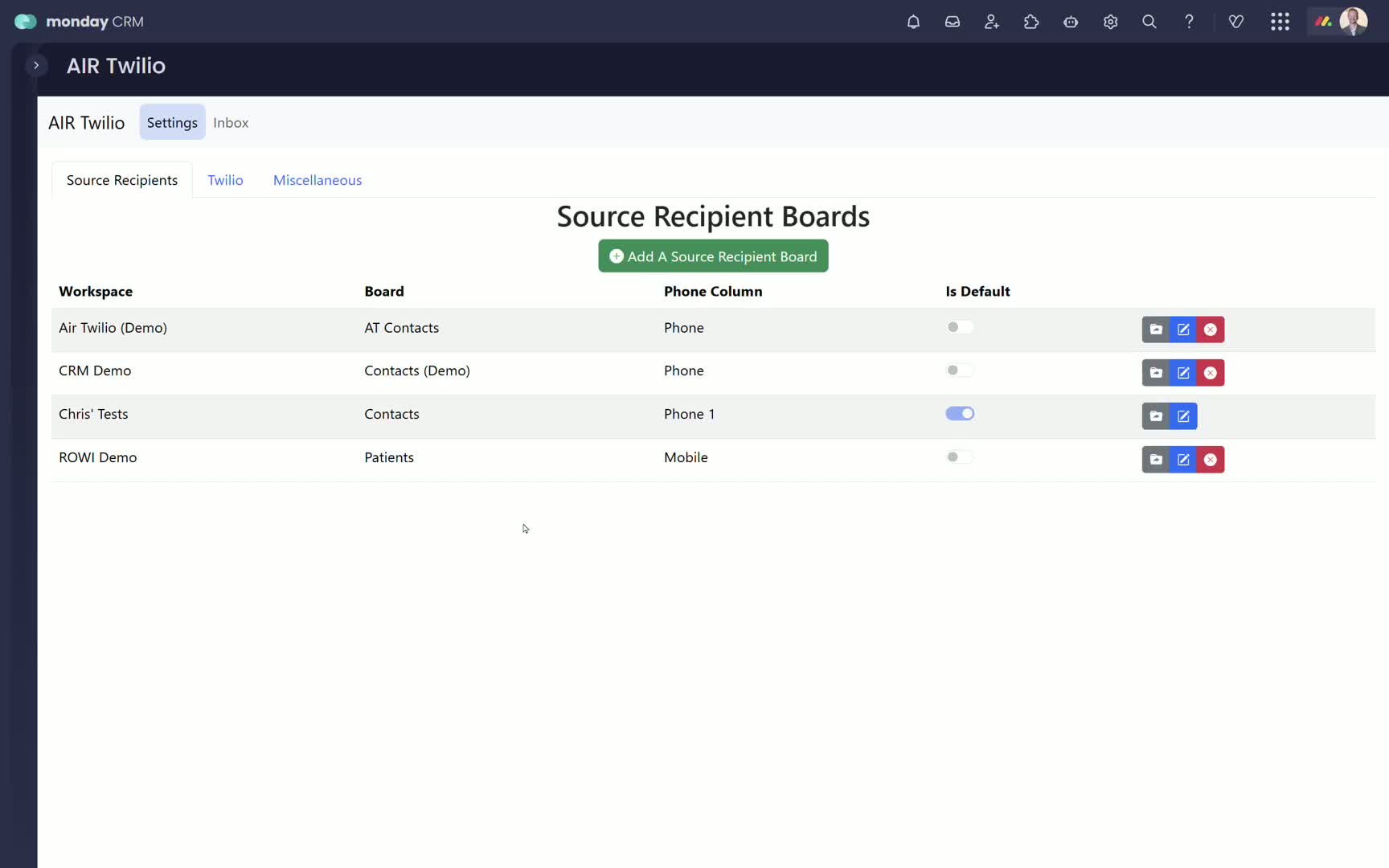
Task: Click the Phone 1 column cell
Action: coord(689,414)
